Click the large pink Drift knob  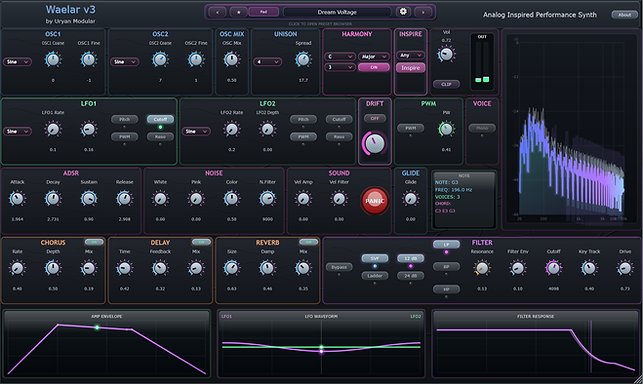coord(374,144)
